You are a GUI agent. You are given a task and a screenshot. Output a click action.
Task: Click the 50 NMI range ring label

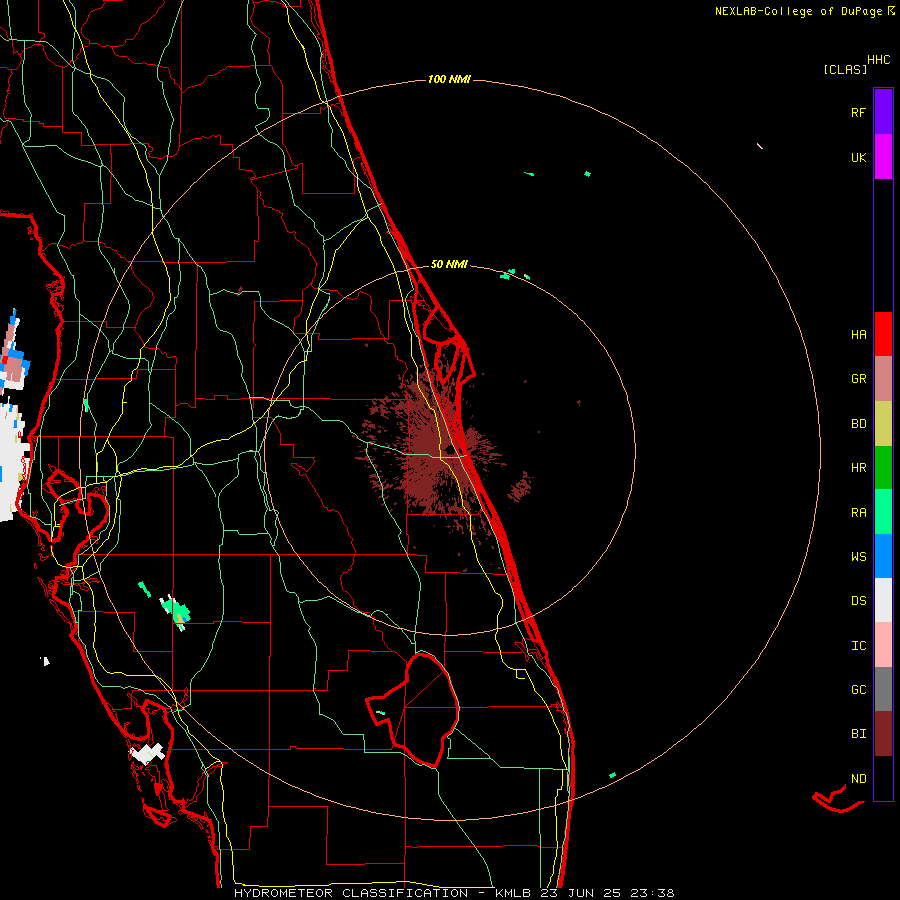(449, 264)
